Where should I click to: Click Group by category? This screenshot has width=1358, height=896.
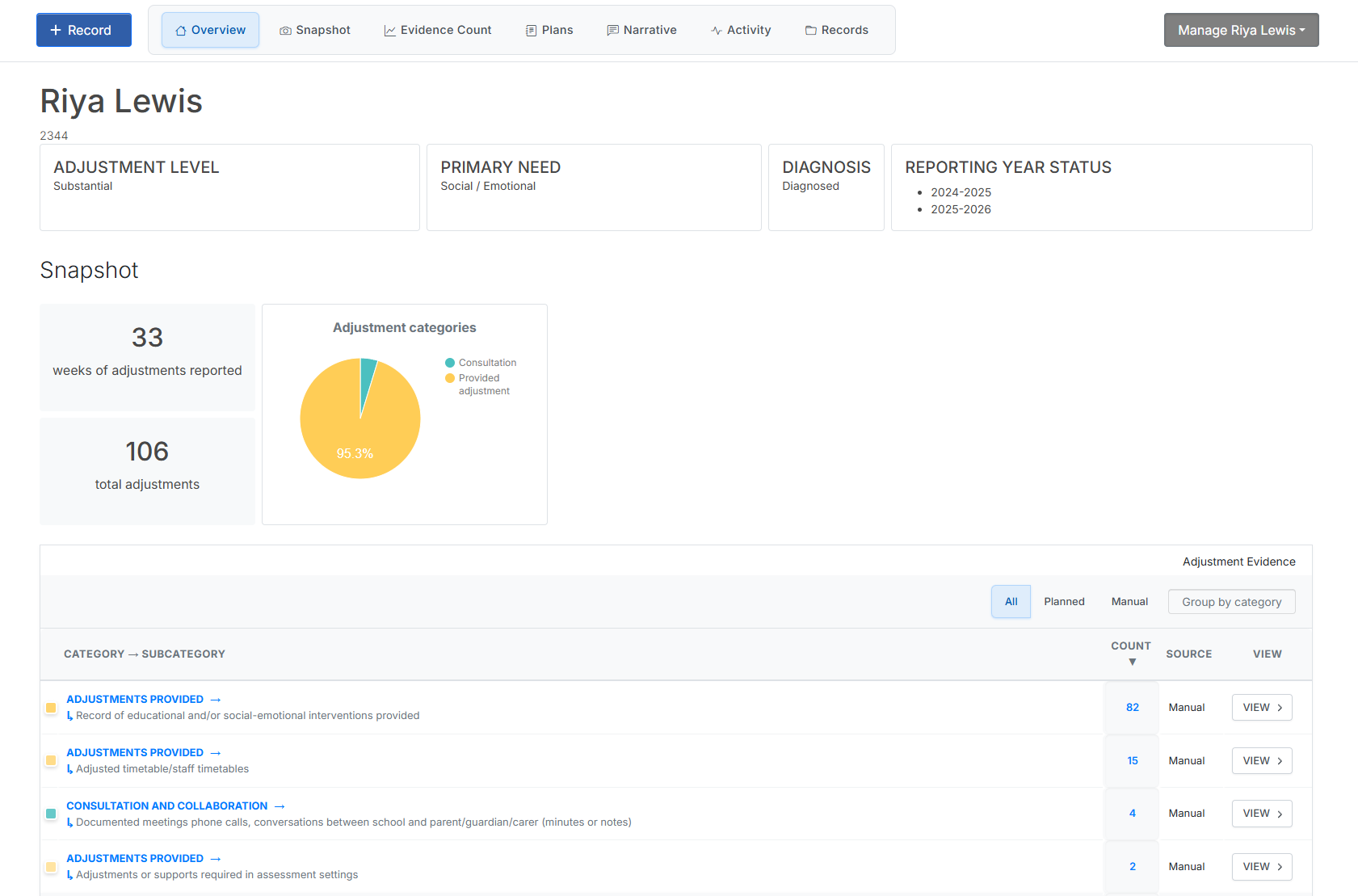point(1231,601)
